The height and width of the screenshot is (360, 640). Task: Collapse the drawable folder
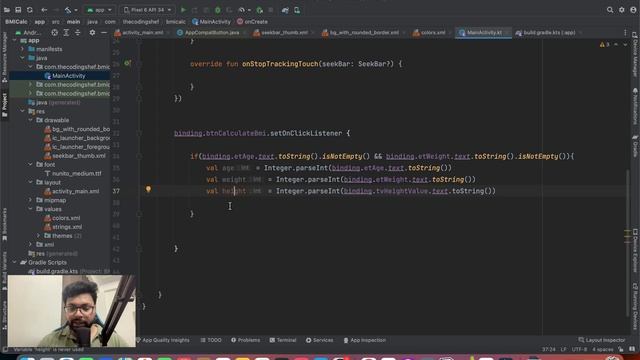31,120
